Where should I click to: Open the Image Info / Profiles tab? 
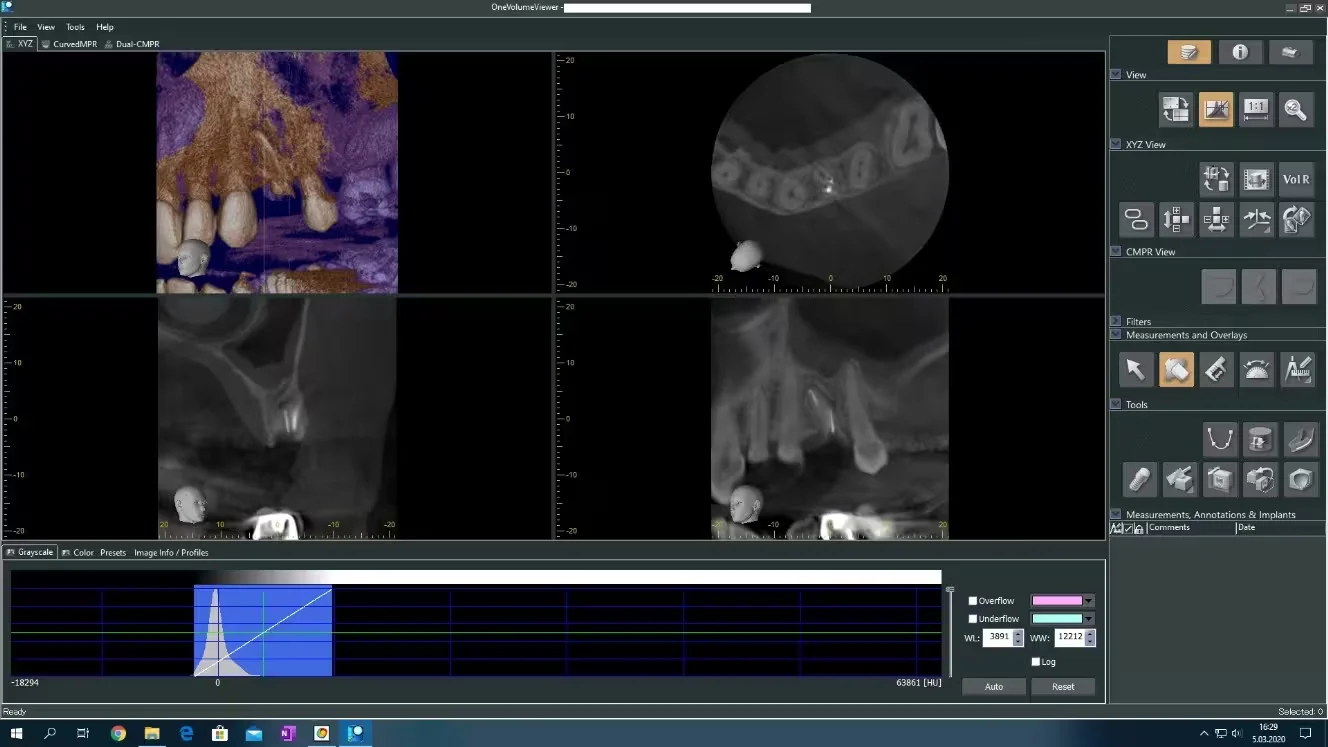point(171,552)
